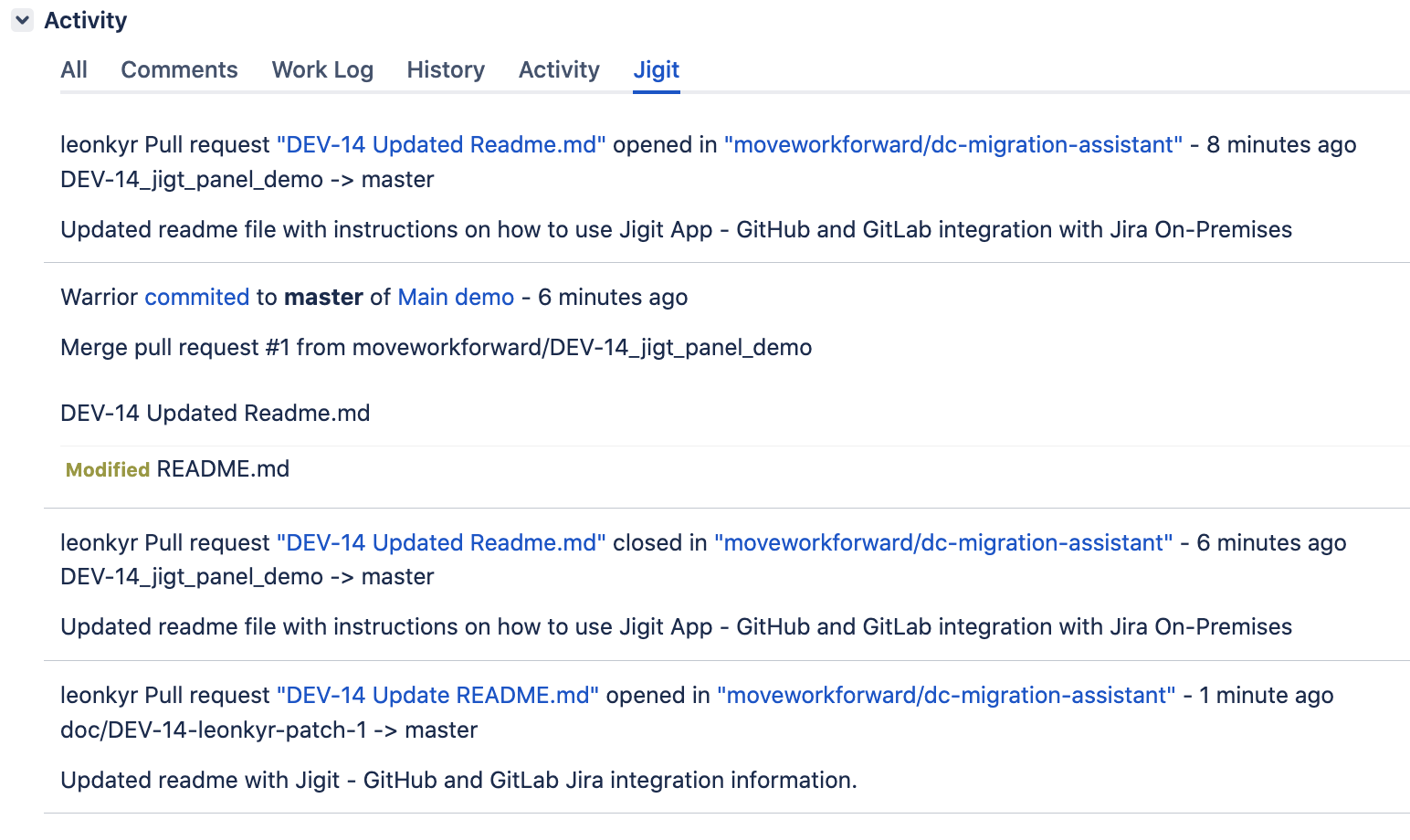Switch to the Activity tab
Screen dimensions: 1410x840
[x=558, y=69]
